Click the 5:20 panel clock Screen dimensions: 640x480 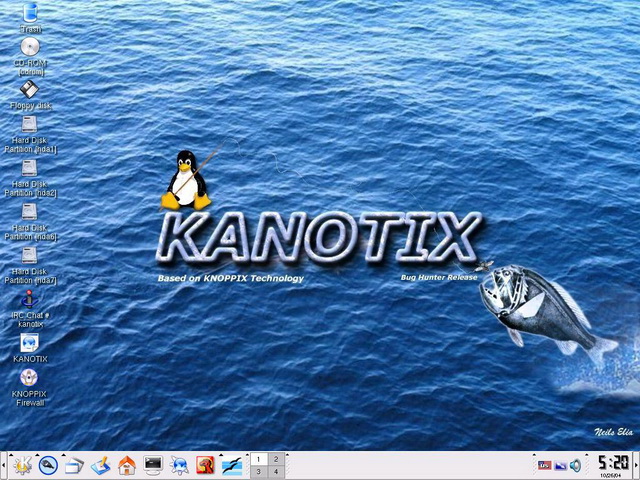click(613, 463)
